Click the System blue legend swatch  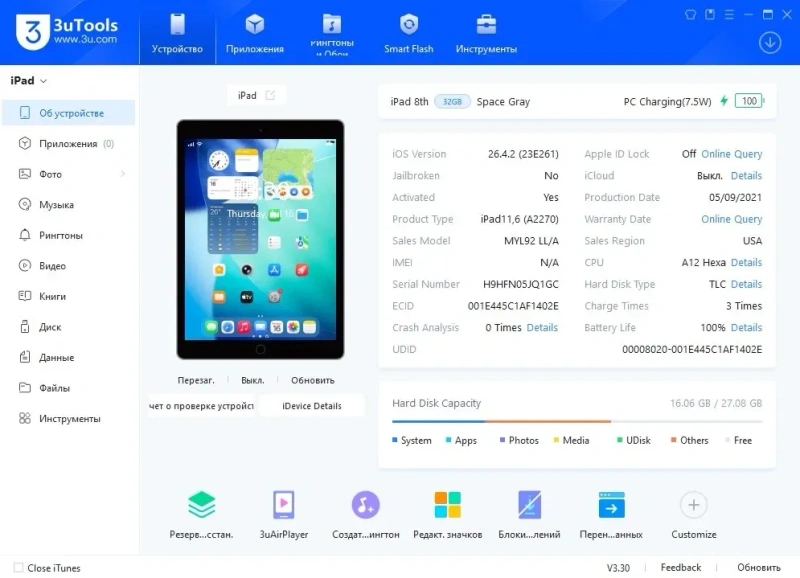pos(394,440)
